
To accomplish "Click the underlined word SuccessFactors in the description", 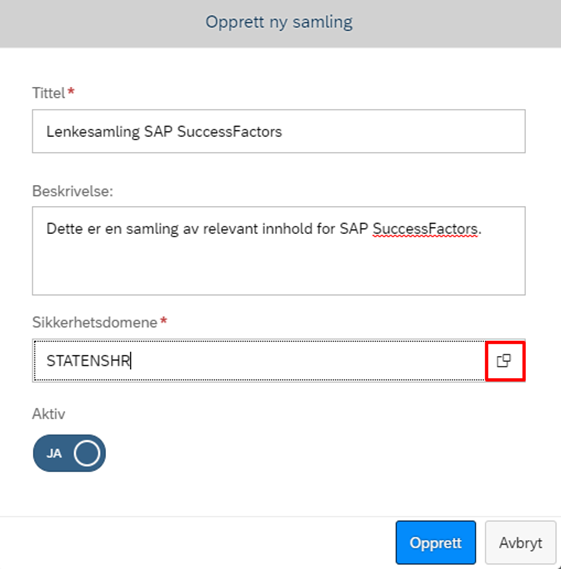I will click(425, 229).
